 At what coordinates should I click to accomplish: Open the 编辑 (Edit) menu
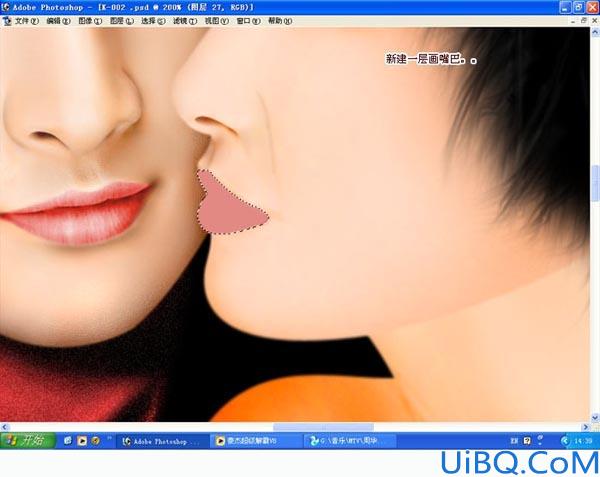tap(58, 21)
